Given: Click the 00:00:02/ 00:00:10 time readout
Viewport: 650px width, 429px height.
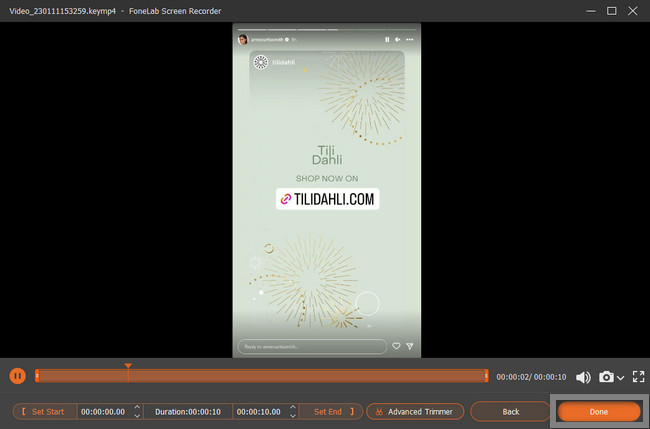Looking at the screenshot, I should coord(531,377).
